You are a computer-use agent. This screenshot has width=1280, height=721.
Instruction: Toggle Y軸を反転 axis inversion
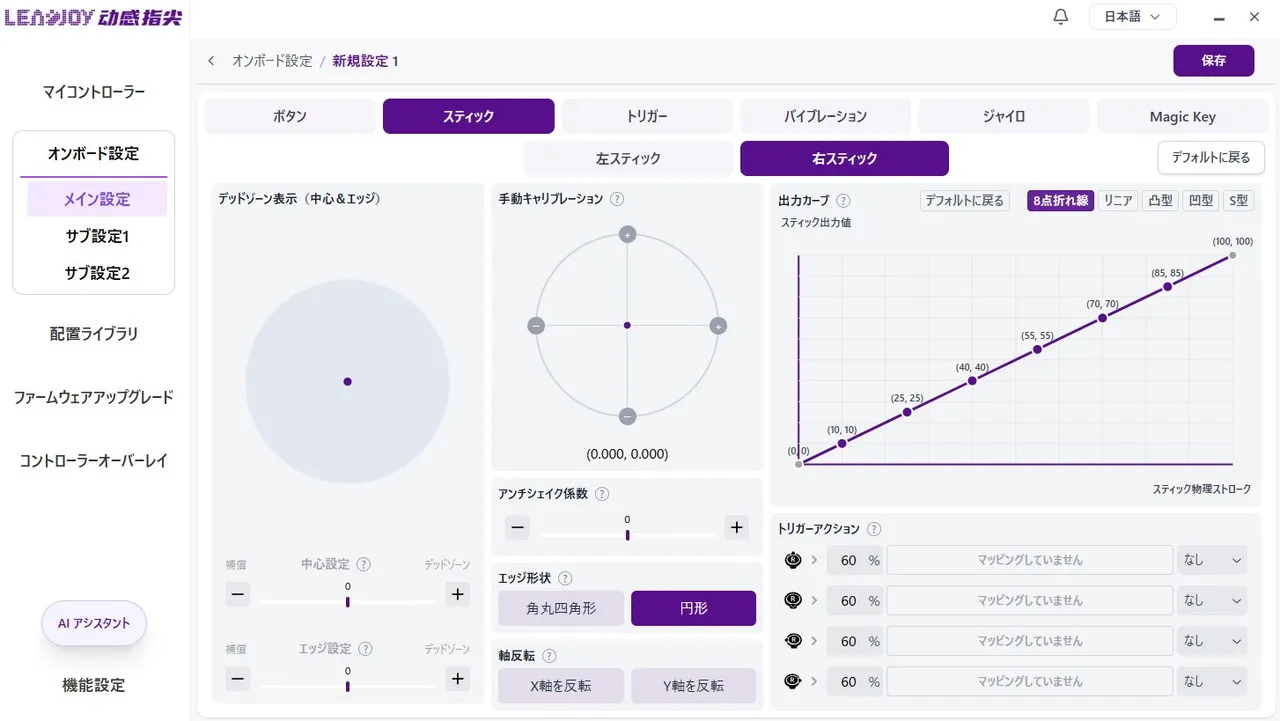(693, 686)
